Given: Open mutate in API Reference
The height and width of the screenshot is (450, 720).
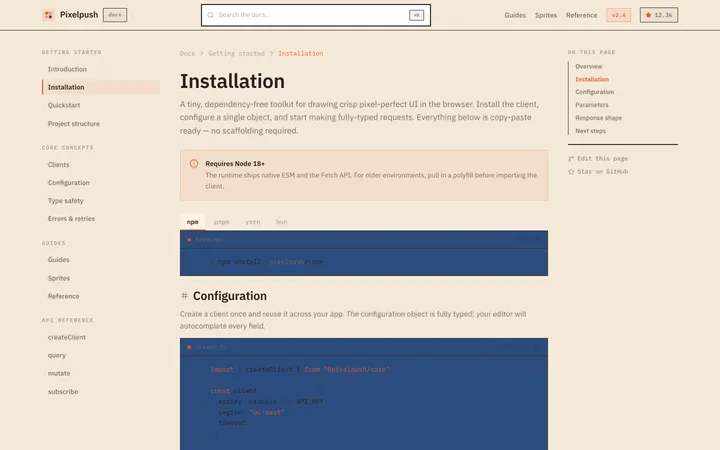Looking at the screenshot, I should (101, 373).
